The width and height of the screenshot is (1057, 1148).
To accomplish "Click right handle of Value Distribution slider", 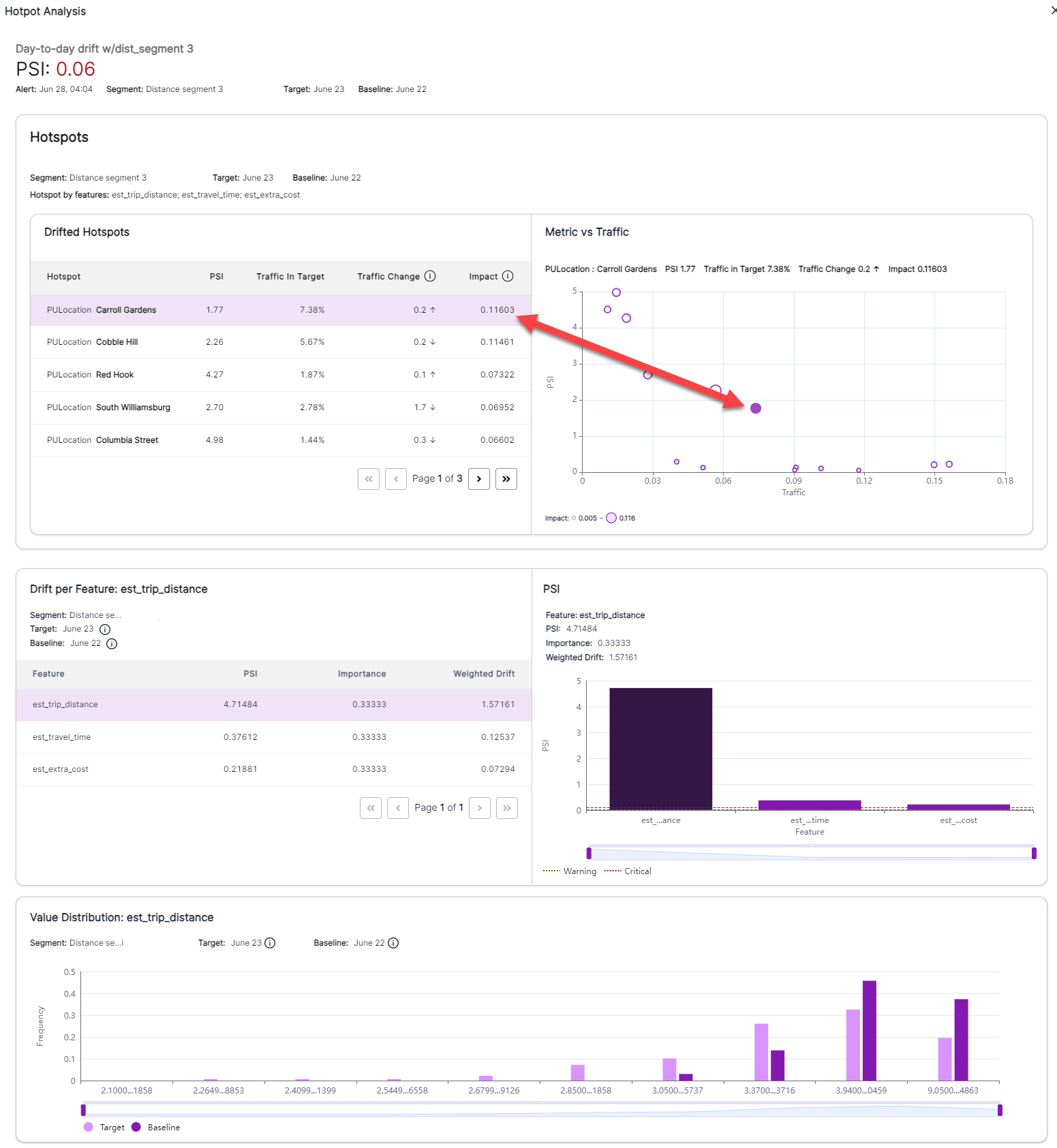I will pyautogui.click(x=1000, y=1110).
